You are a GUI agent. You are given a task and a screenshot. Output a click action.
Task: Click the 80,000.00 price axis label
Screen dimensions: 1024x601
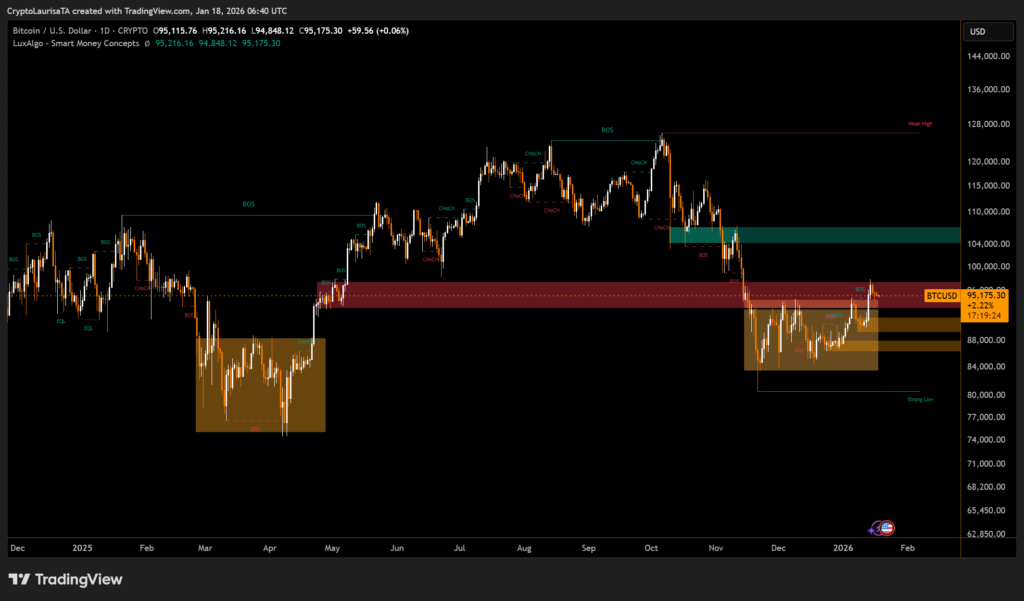[x=985, y=395]
